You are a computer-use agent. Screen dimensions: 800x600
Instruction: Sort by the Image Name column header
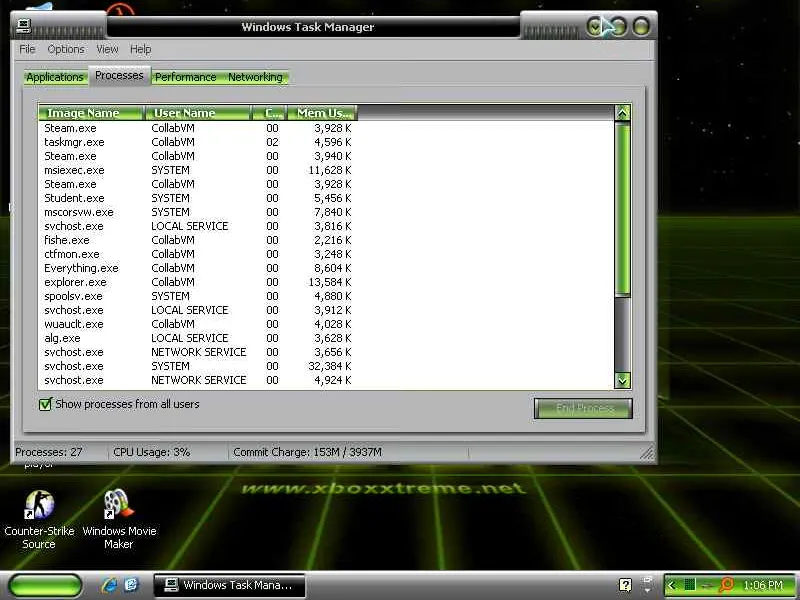click(91, 113)
